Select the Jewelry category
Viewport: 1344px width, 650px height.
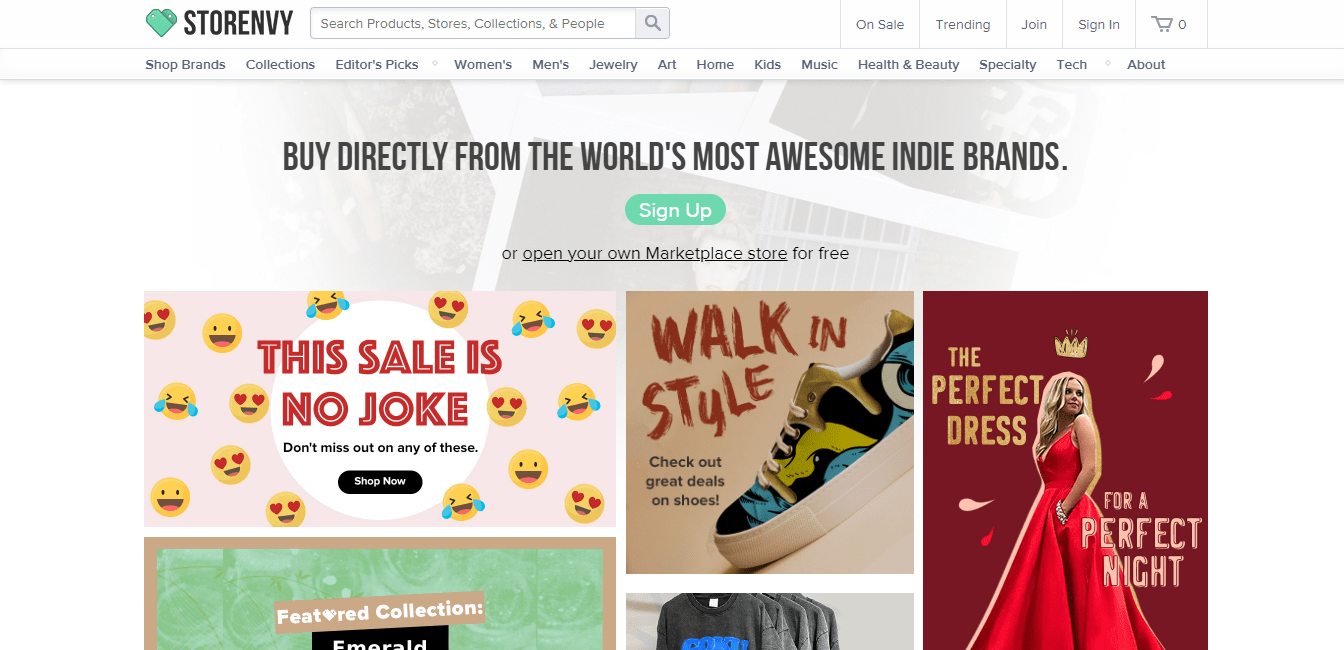(x=613, y=64)
